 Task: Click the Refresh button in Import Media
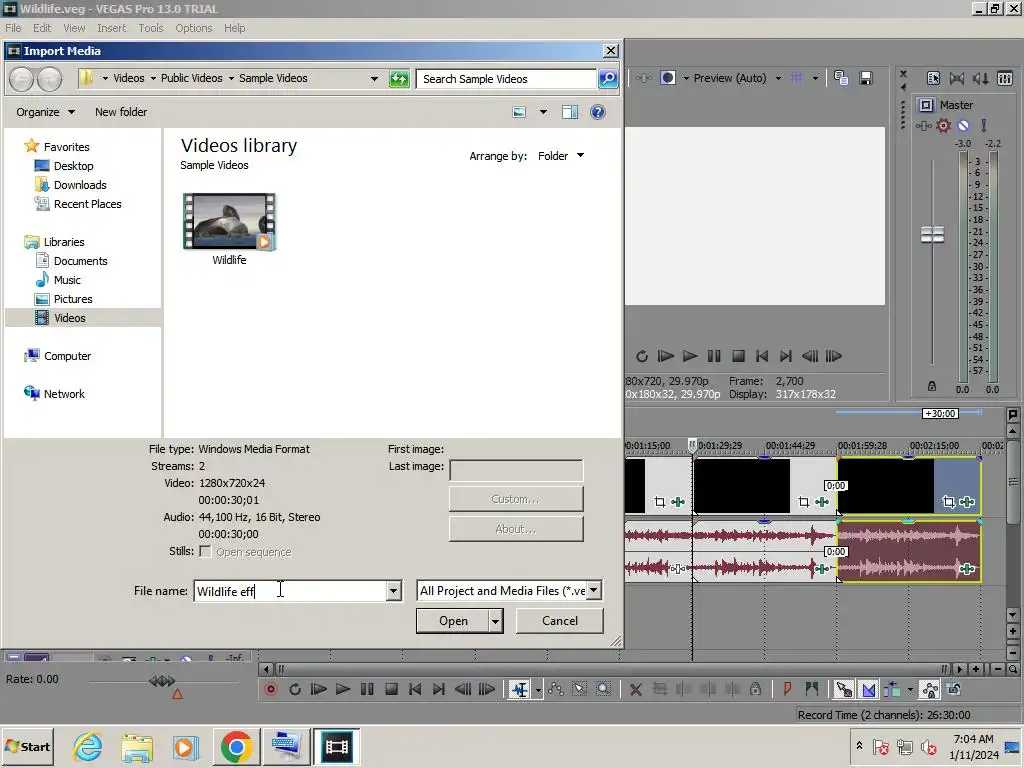[x=398, y=79]
